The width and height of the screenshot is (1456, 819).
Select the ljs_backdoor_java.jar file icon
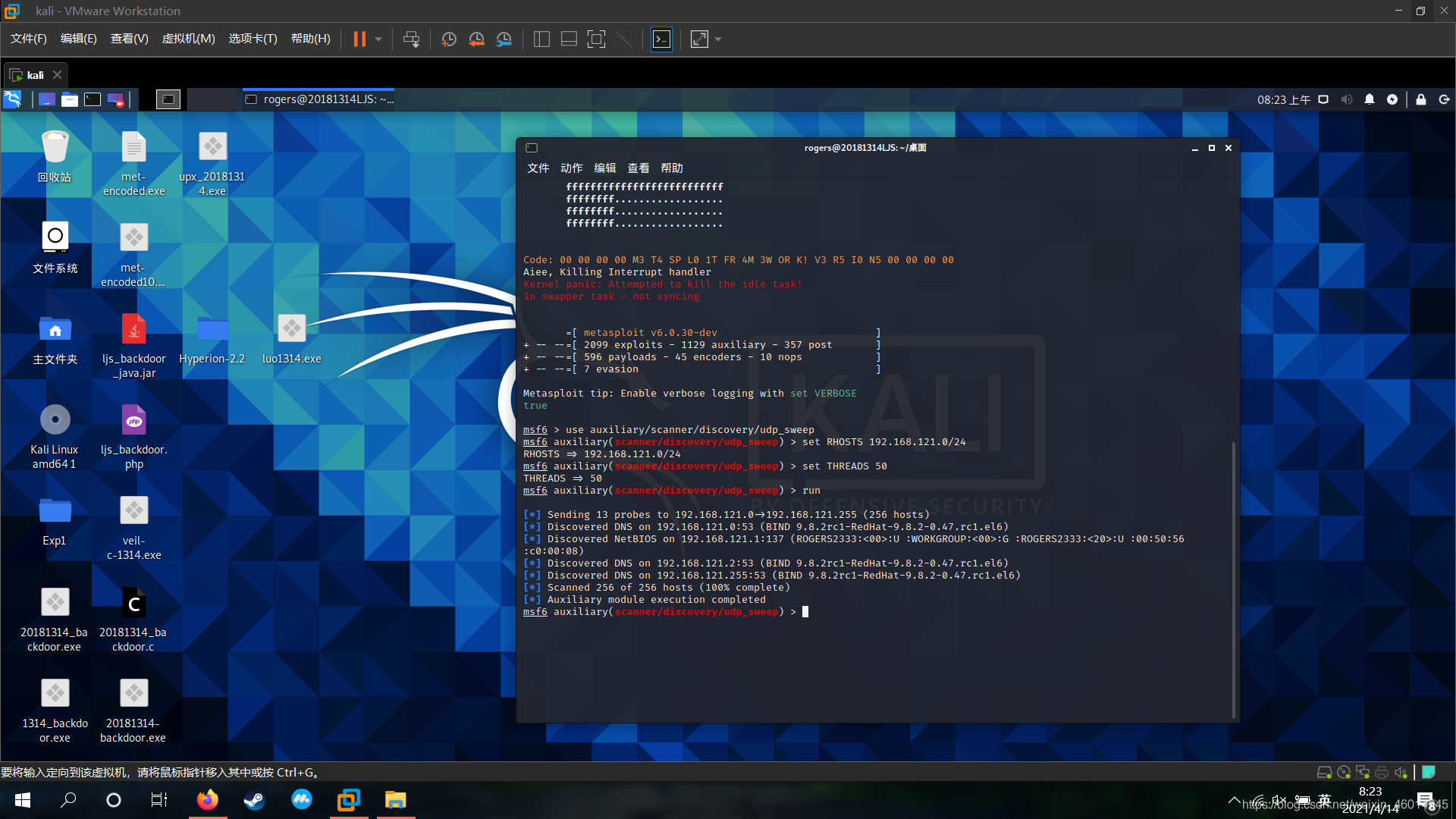point(133,345)
